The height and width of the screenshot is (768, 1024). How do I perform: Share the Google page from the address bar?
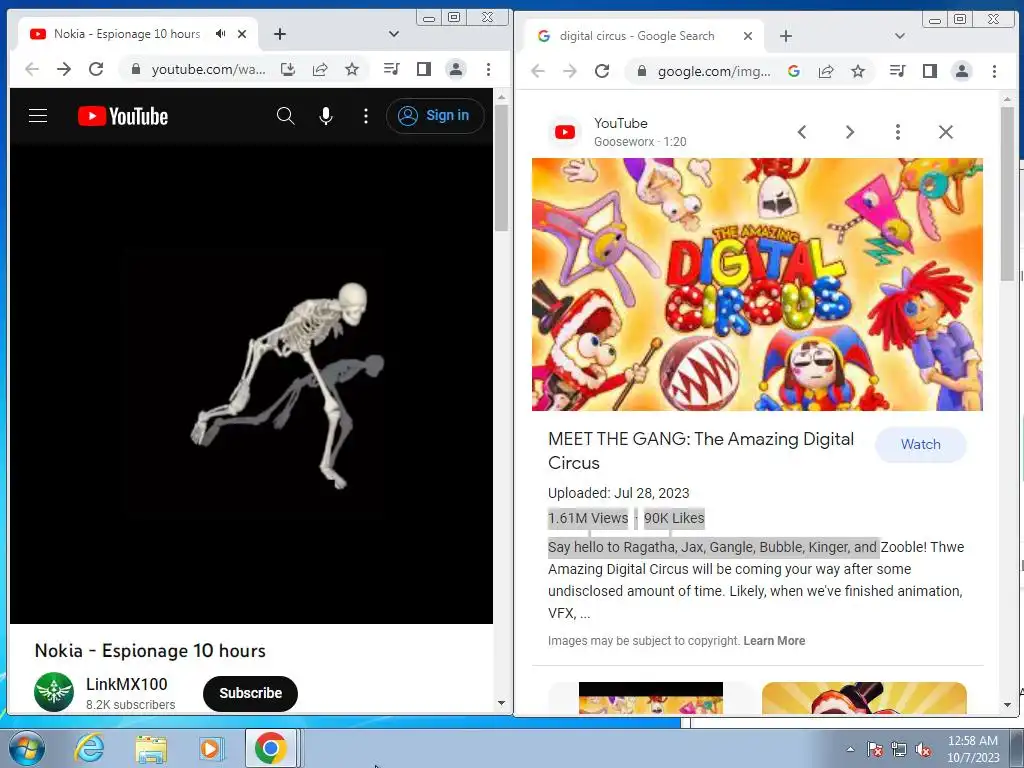pos(826,71)
